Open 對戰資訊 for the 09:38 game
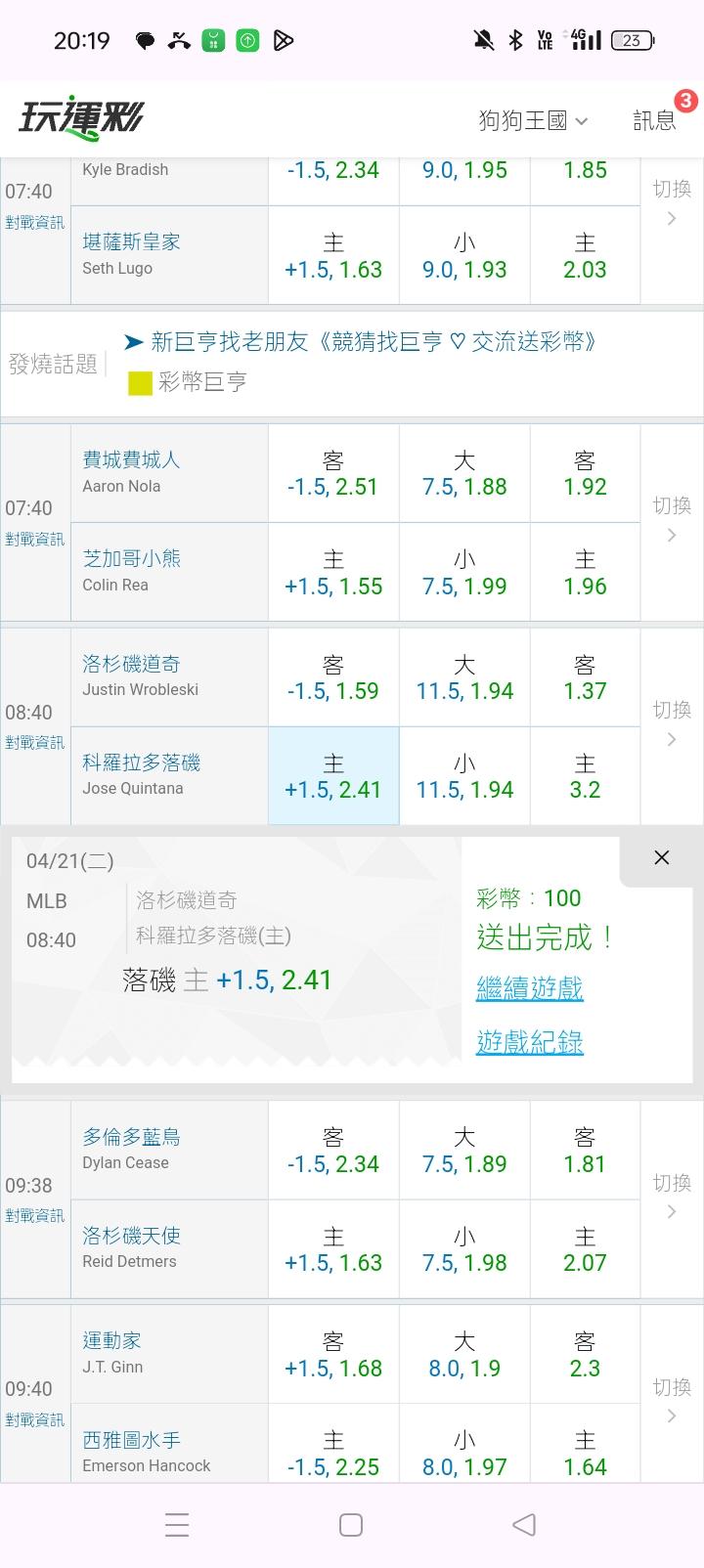Viewport: 704px width, 1568px height. click(35, 1216)
